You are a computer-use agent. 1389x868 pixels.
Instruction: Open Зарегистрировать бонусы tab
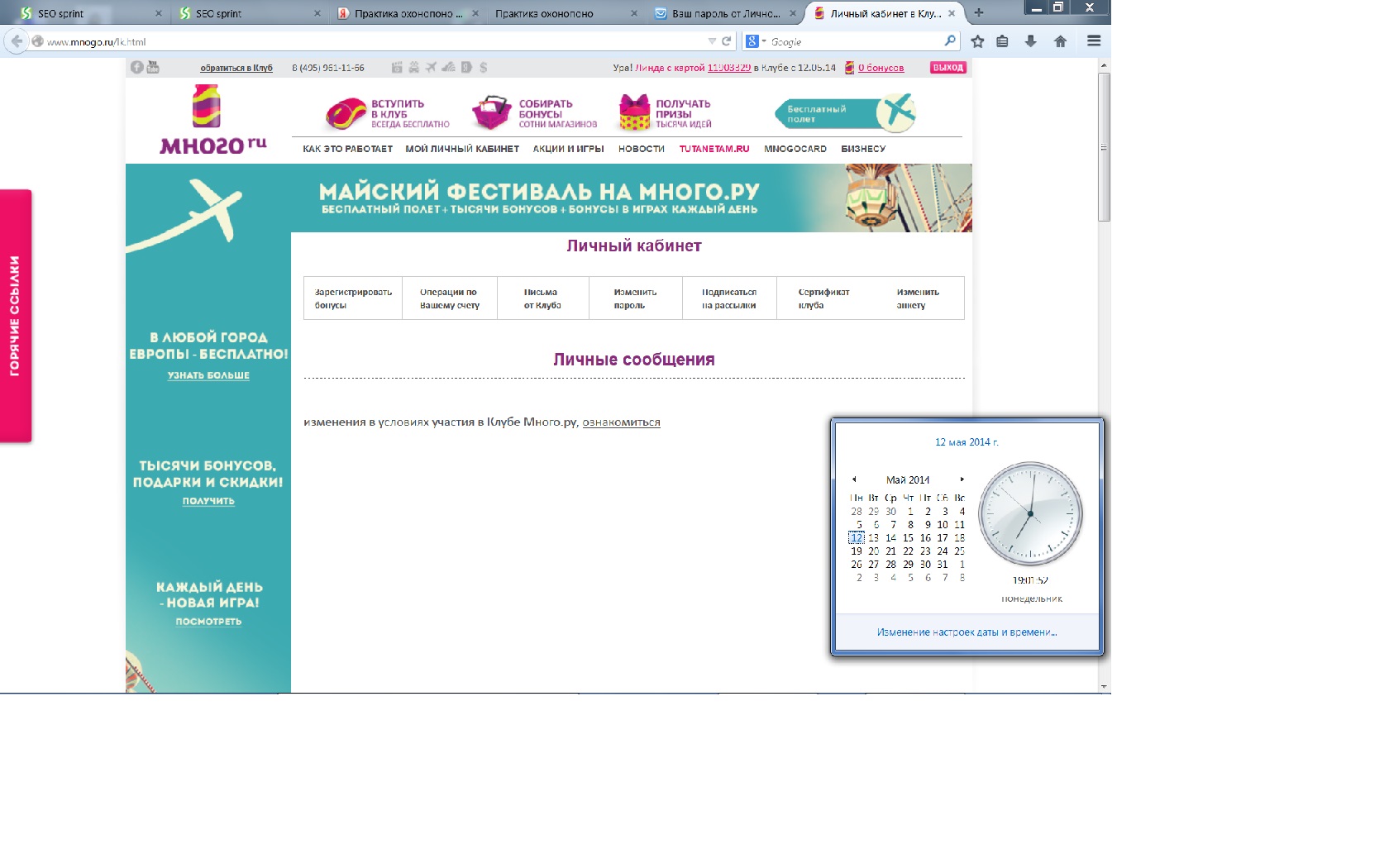coord(353,298)
